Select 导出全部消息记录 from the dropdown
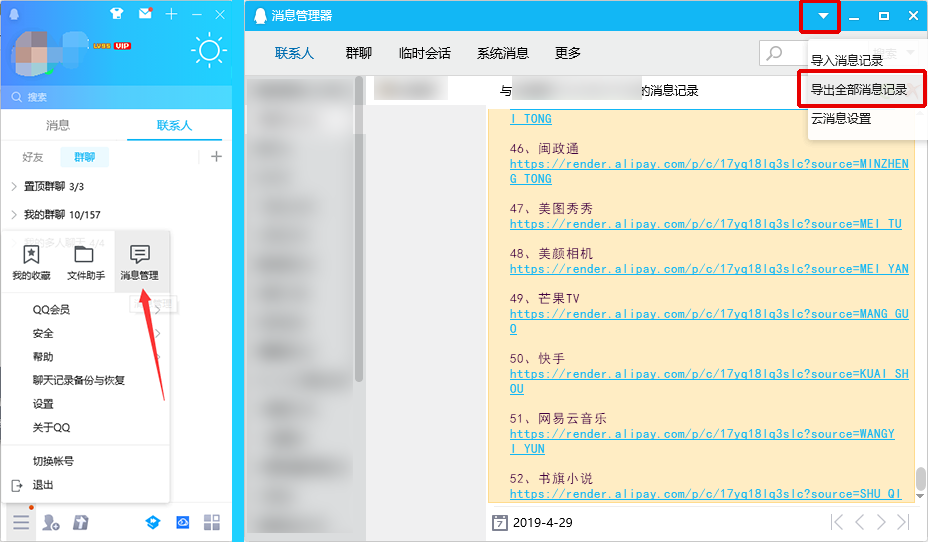This screenshot has width=928, height=542. [859, 89]
